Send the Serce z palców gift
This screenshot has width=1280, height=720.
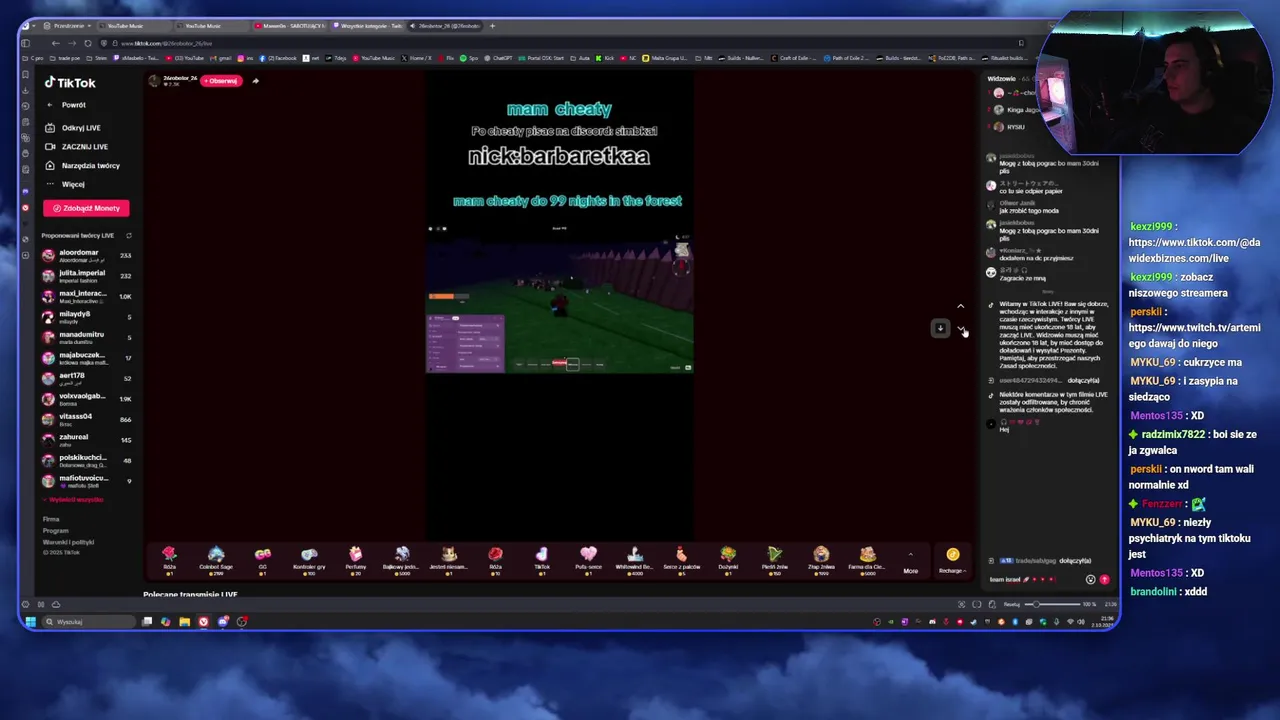point(681,559)
